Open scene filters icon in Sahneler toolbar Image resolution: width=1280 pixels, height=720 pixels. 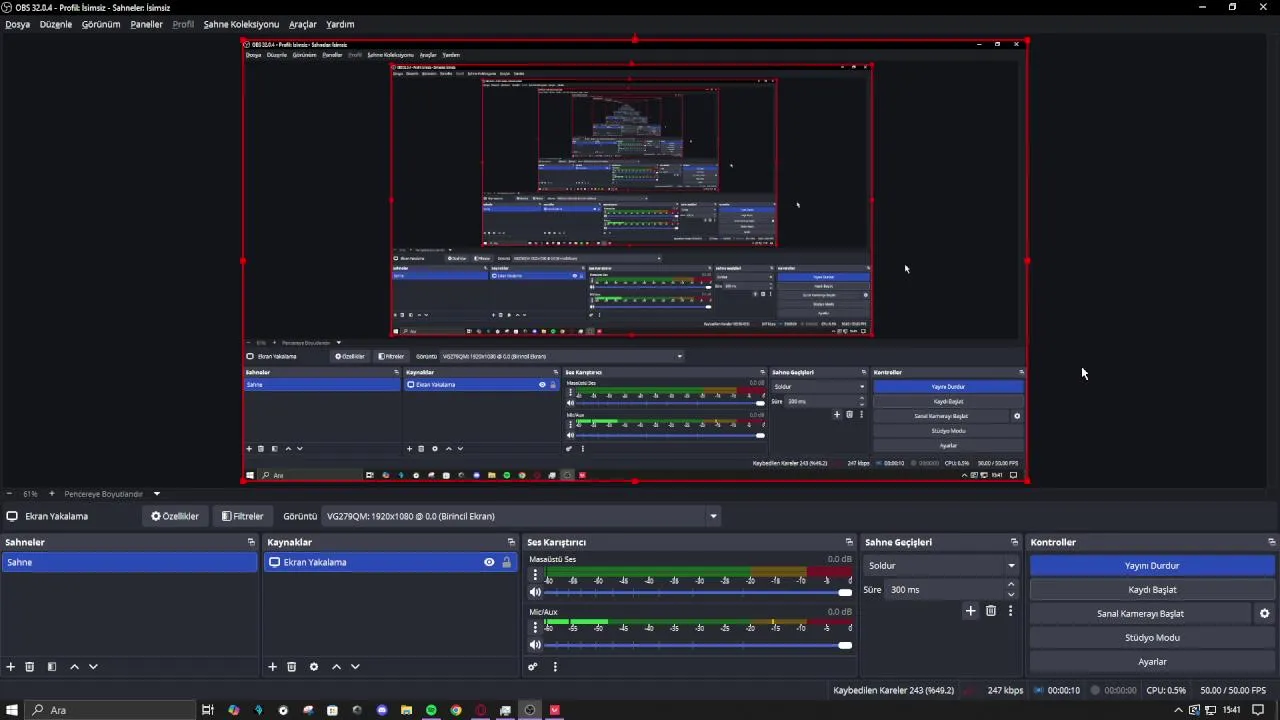point(52,667)
